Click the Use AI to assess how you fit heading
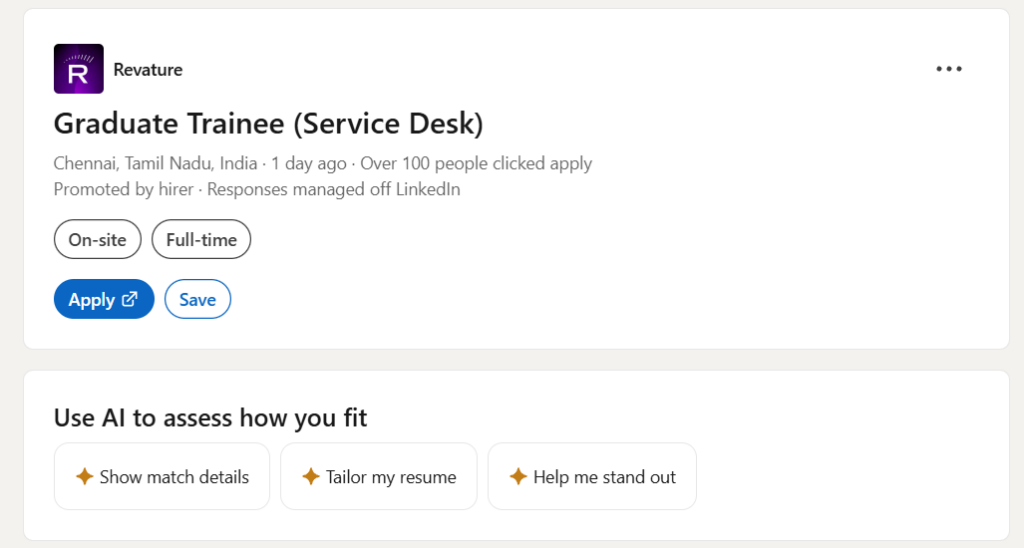This screenshot has height=548, width=1024. coord(210,417)
